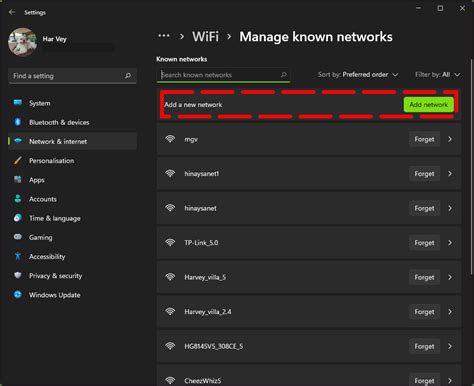Click the CheezWhiz5 WiFi icon

(170, 380)
